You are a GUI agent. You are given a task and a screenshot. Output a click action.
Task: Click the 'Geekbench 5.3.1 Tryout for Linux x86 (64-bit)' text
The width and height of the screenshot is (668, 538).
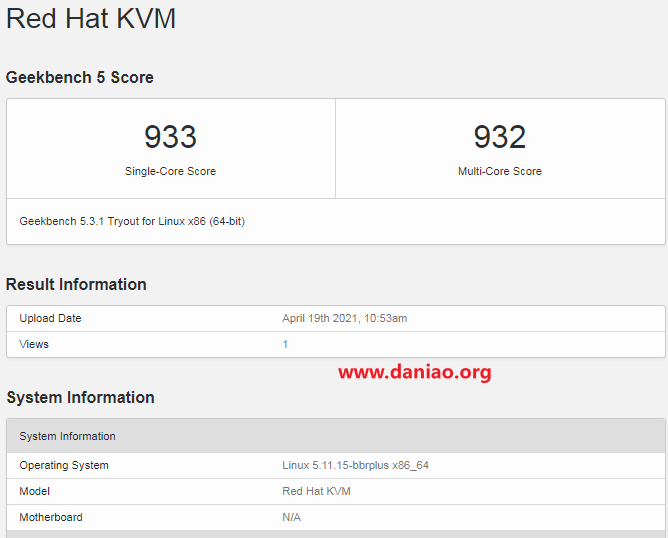(x=132, y=222)
